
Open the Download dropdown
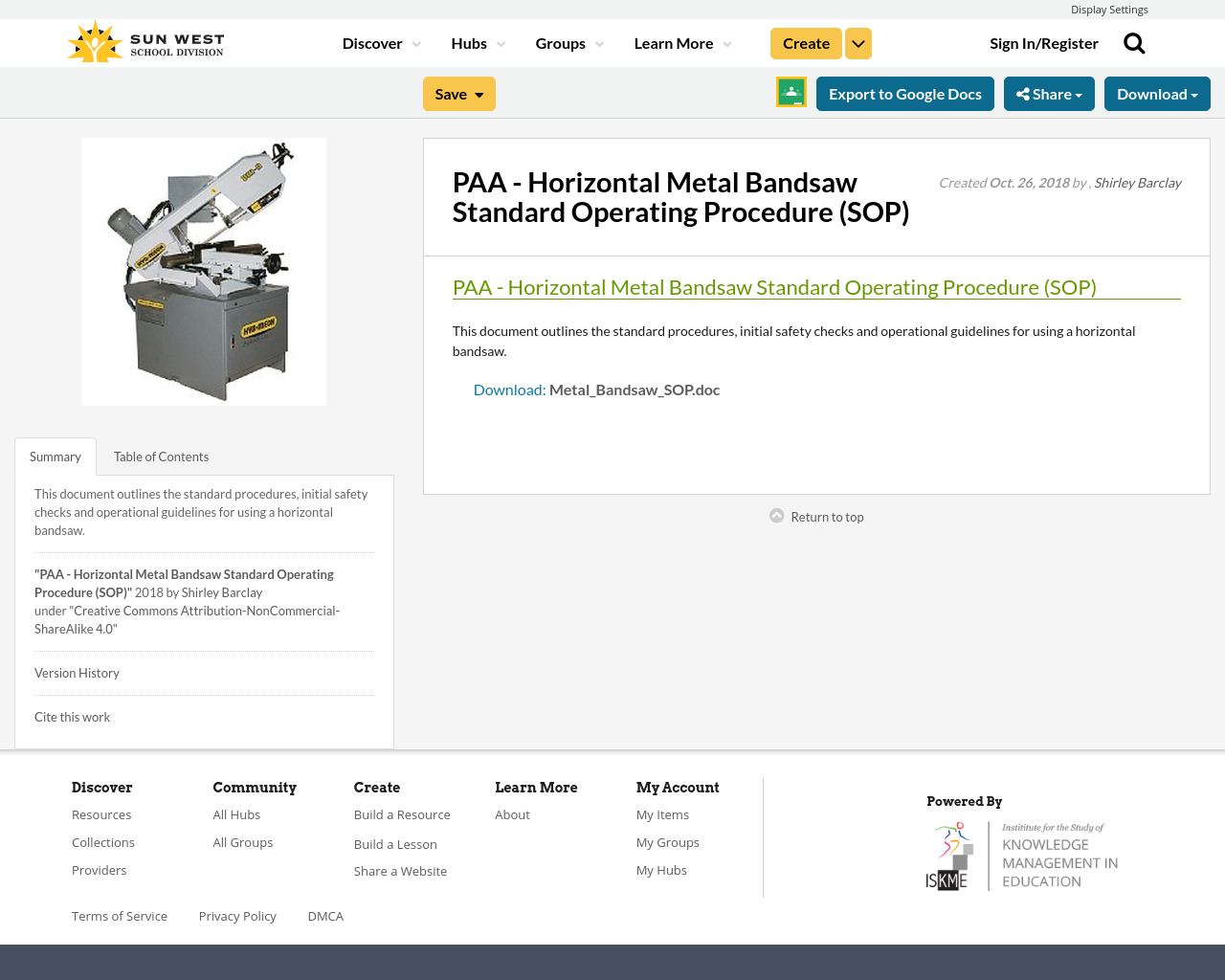click(x=1157, y=93)
